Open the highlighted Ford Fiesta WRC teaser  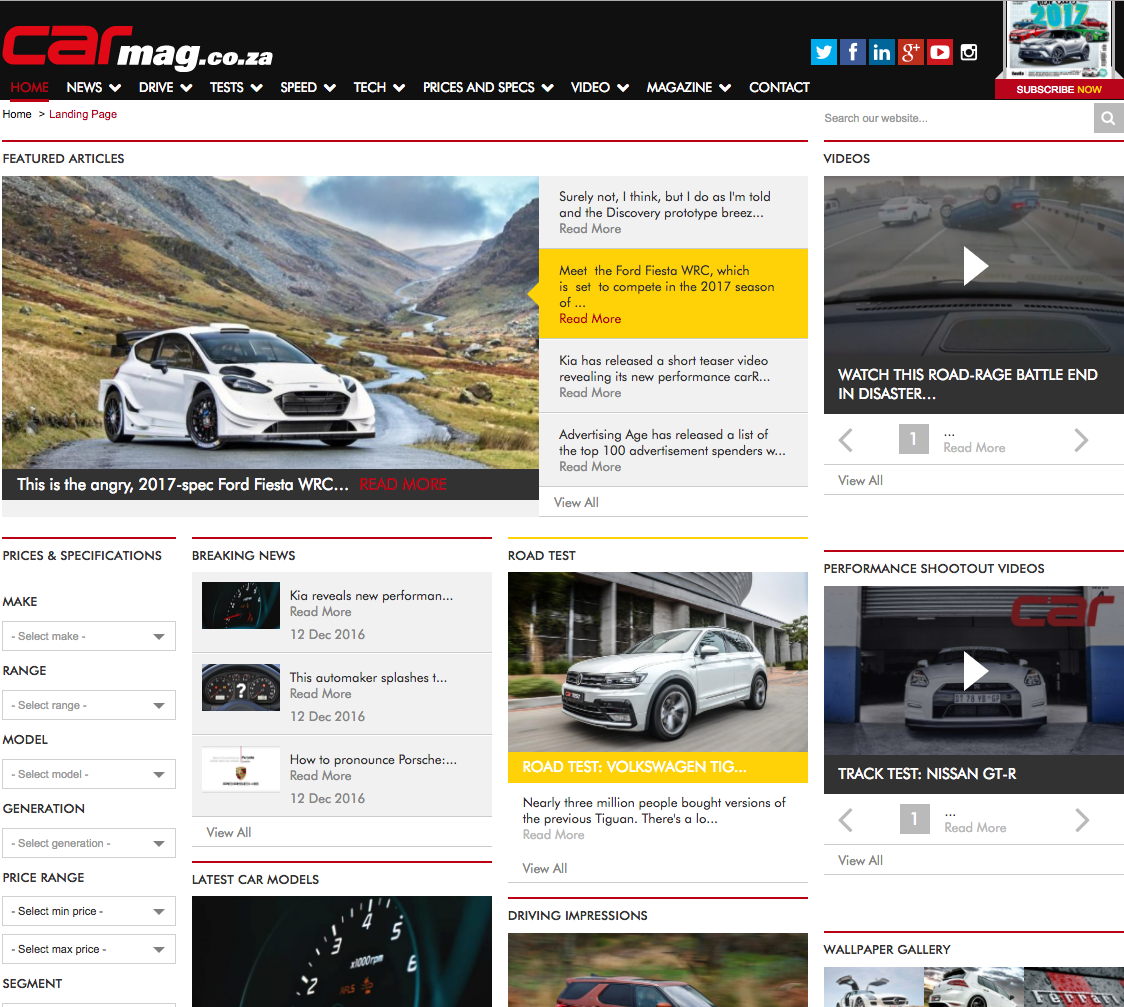coord(673,294)
